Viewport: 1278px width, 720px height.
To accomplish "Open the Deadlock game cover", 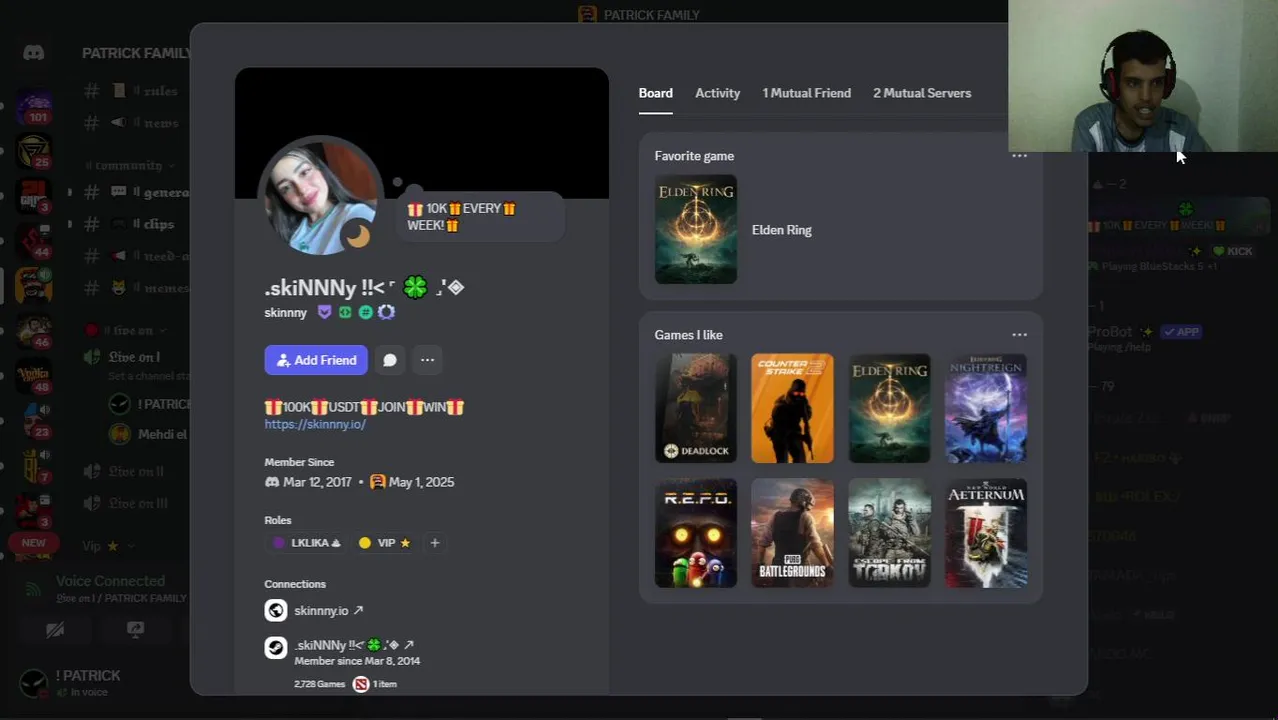I will point(696,408).
